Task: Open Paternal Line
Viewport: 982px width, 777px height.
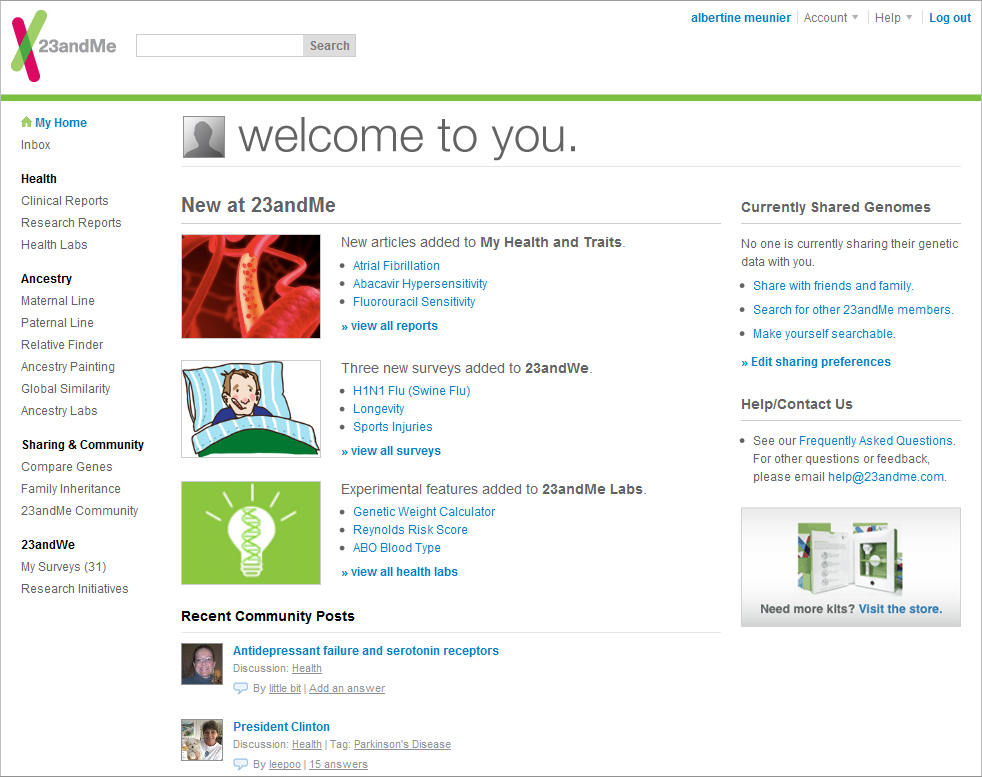Action: 58,322
